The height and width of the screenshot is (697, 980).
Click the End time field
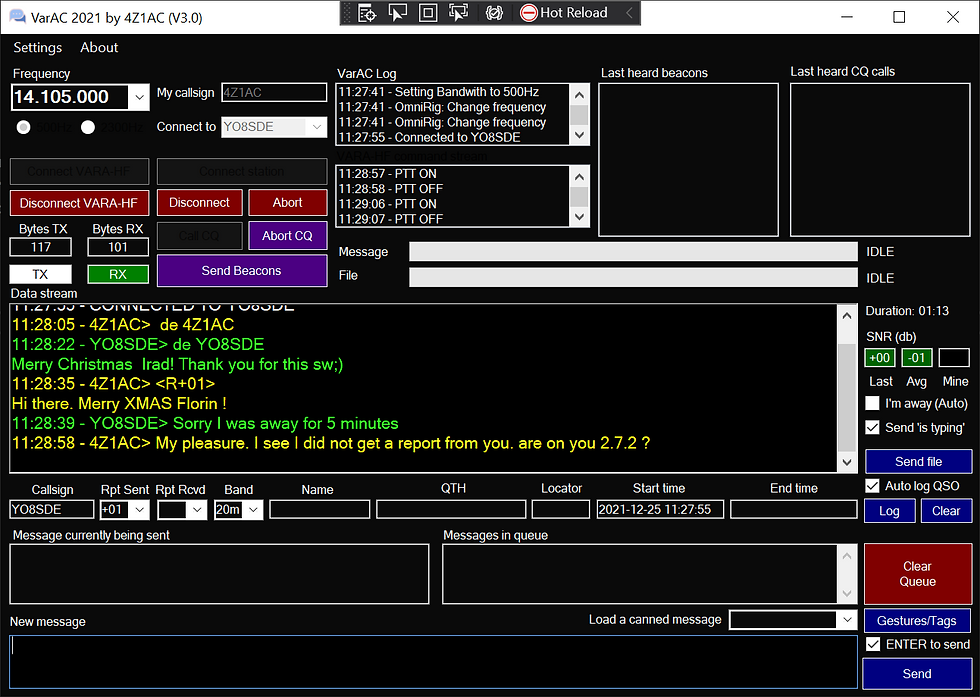[794, 509]
